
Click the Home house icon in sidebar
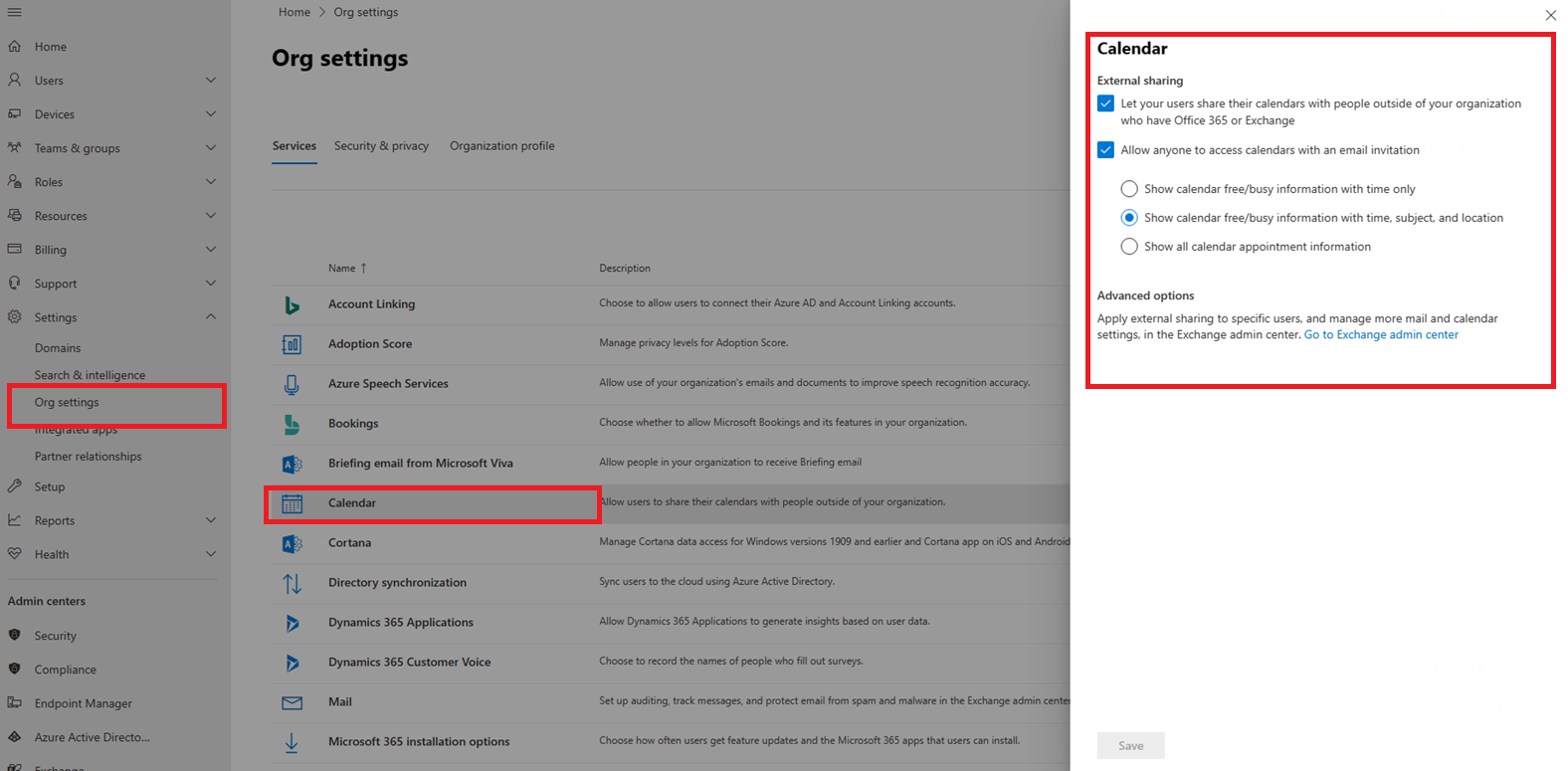tap(14, 46)
